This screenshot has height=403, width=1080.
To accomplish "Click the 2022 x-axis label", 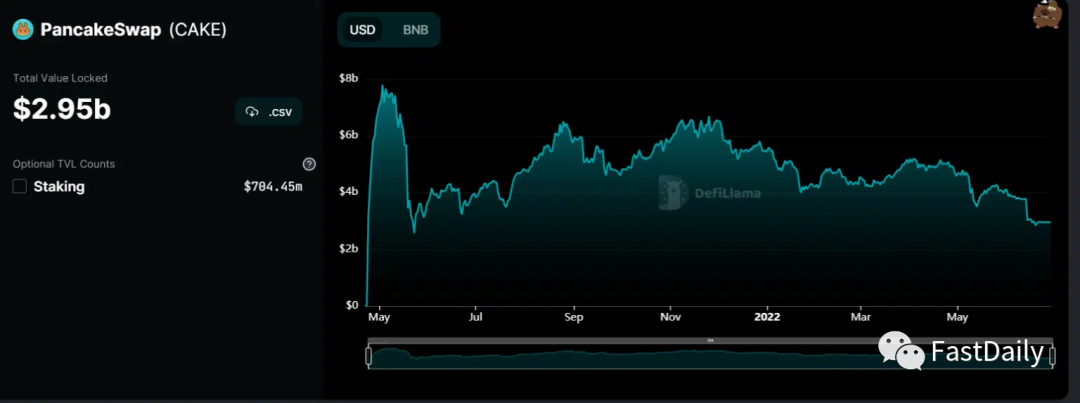I will click(767, 318).
